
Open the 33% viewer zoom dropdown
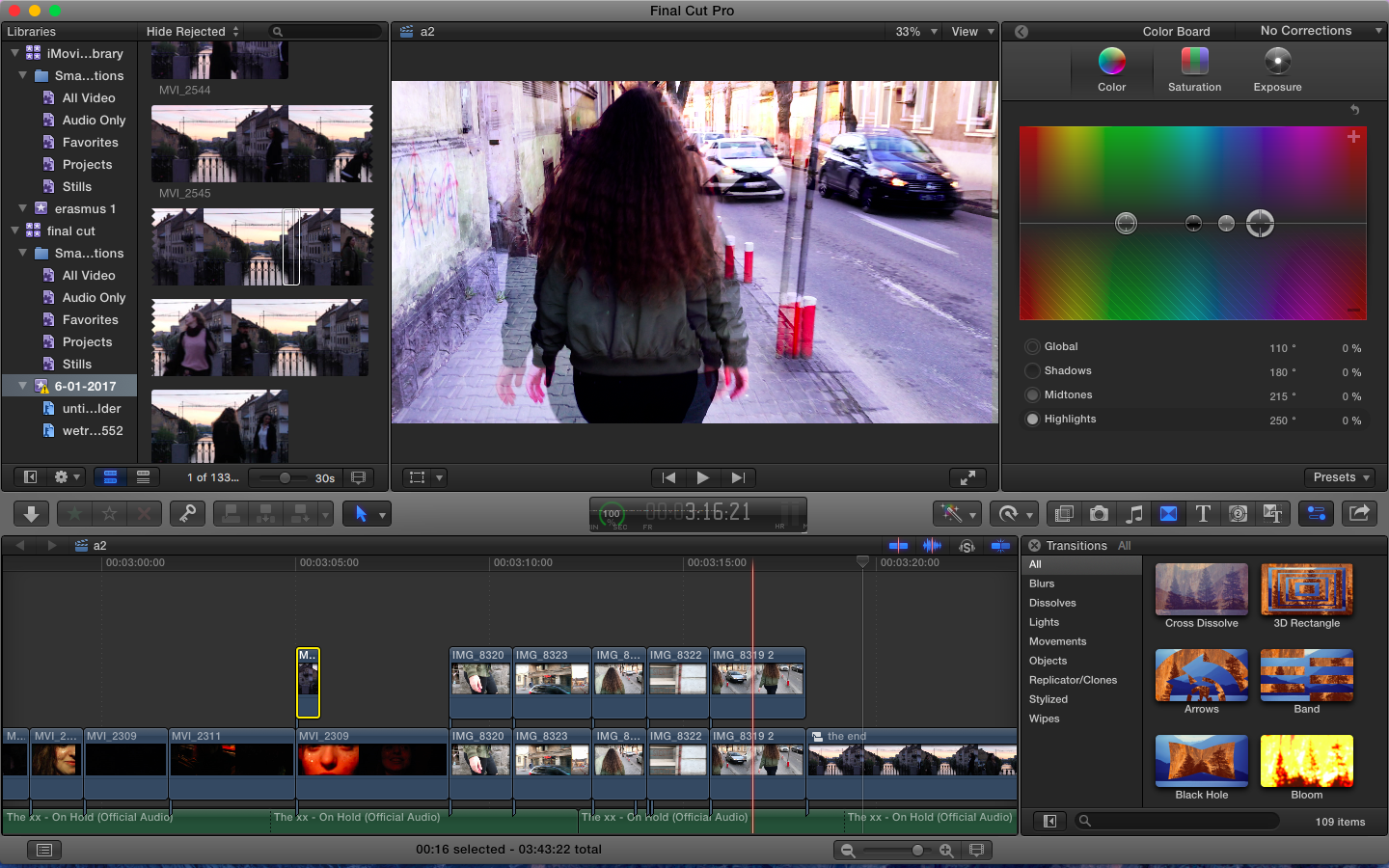[x=915, y=32]
